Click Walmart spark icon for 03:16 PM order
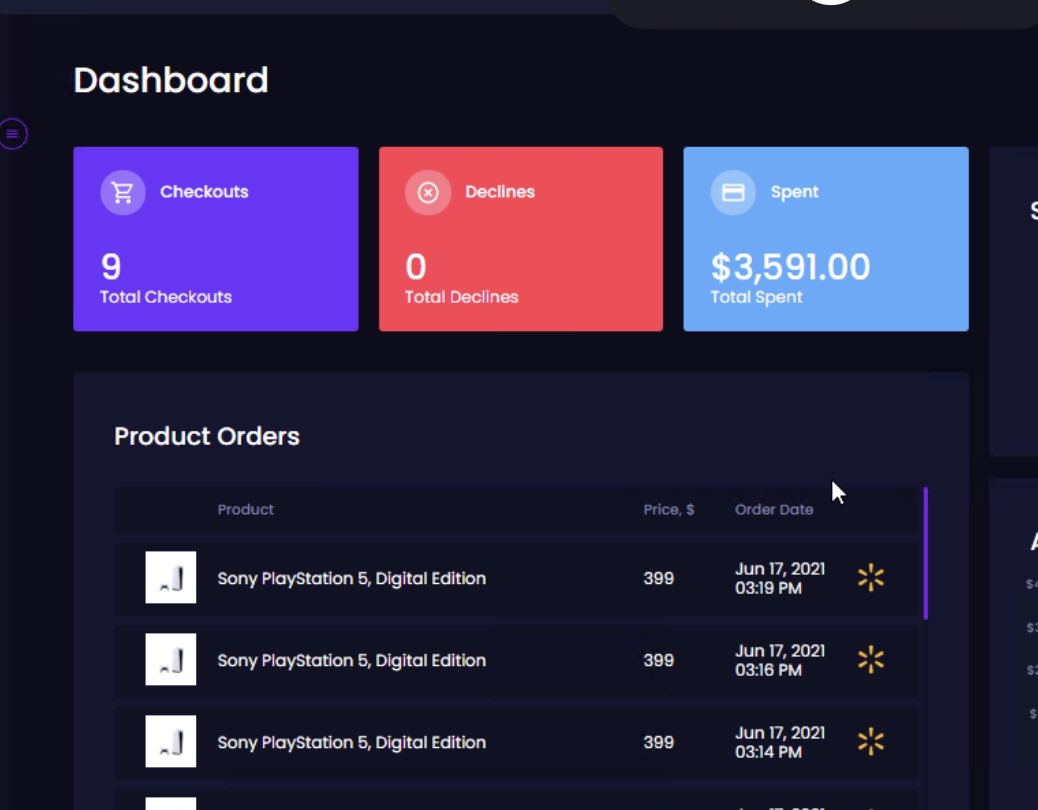1038x810 pixels. 871,660
